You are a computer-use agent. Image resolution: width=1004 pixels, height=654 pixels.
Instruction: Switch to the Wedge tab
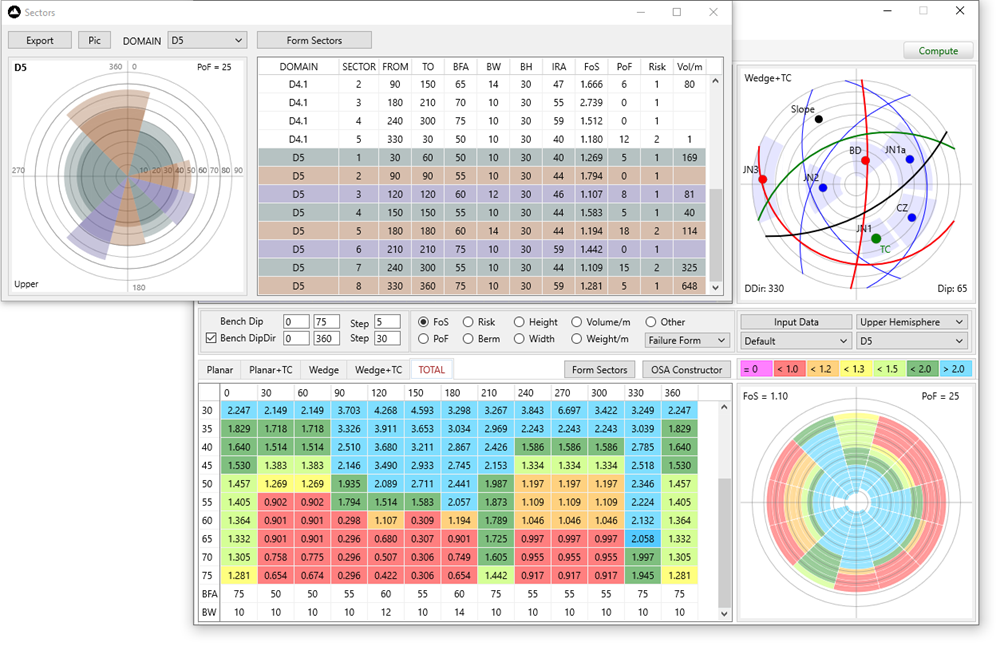(x=323, y=370)
